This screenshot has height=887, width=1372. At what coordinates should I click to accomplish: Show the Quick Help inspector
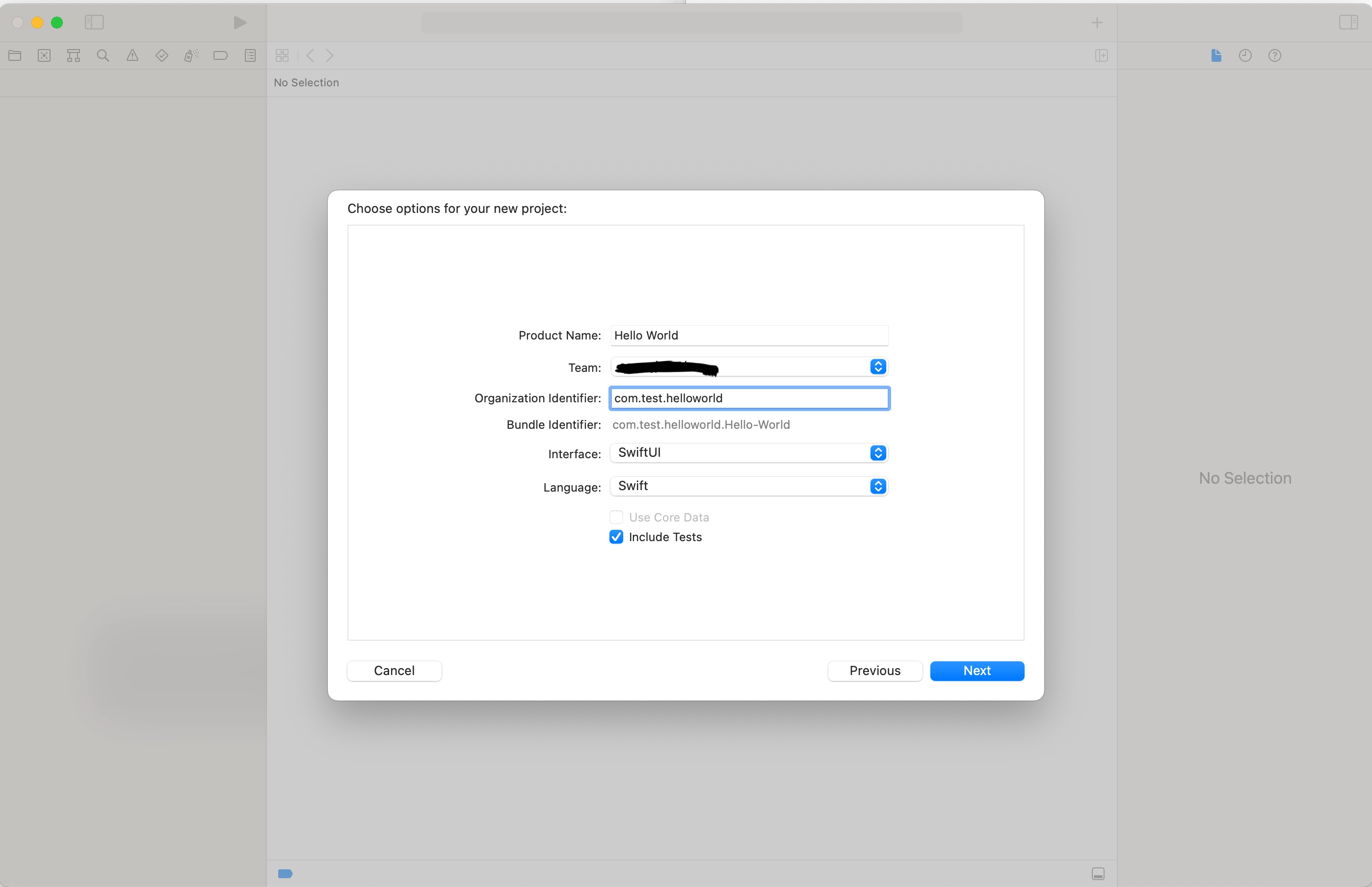pos(1275,56)
